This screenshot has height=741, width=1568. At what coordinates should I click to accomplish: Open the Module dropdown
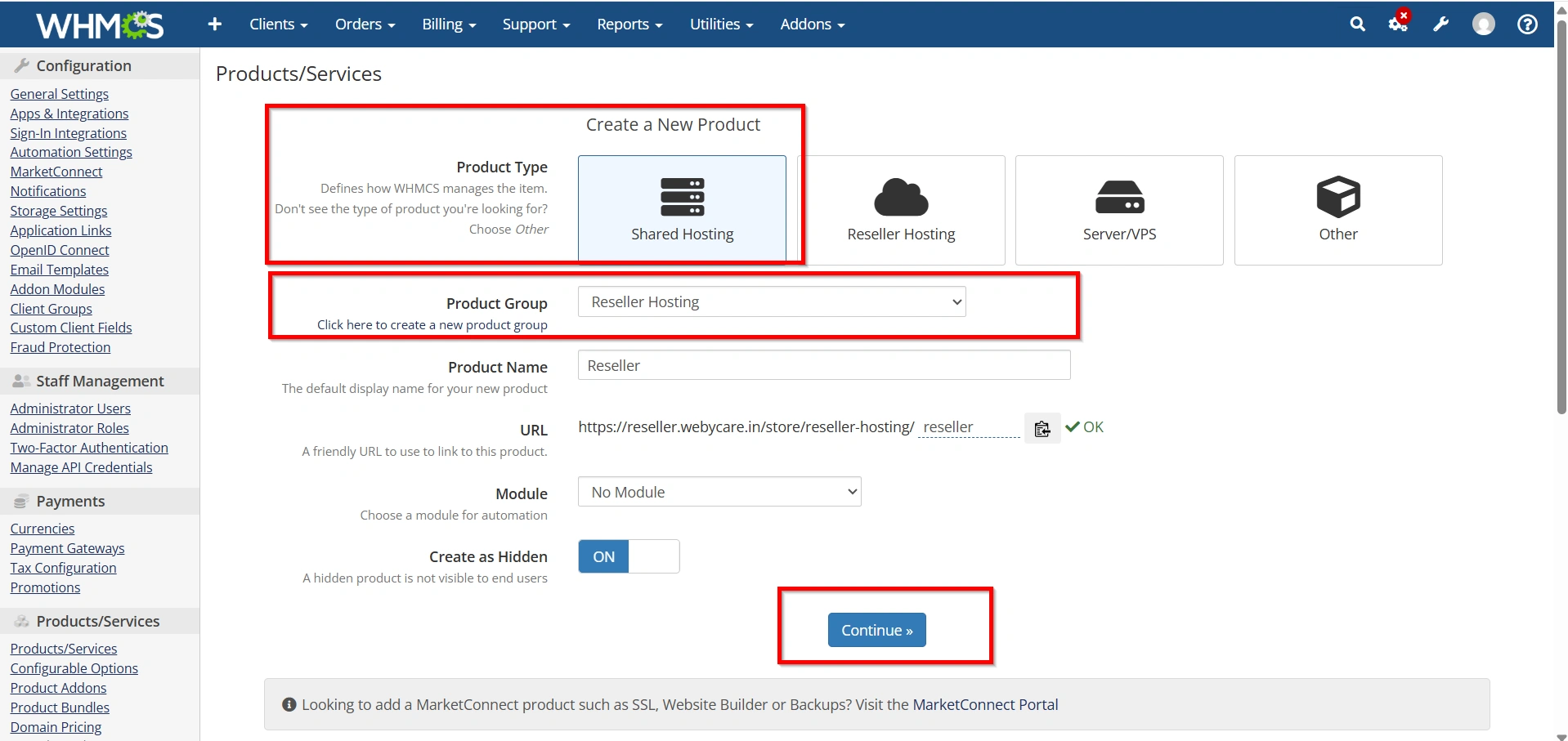[x=719, y=492]
